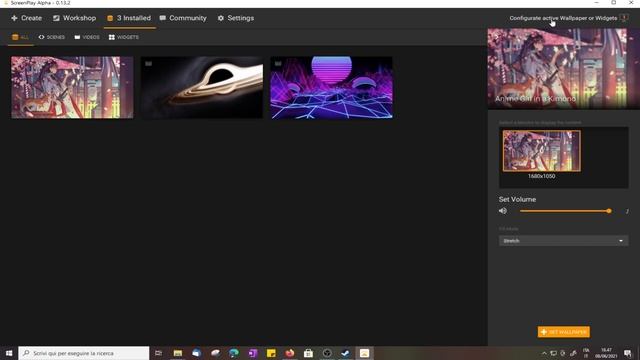Open Steam from the taskbar
Screen dimensions: 640x360
(346, 353)
